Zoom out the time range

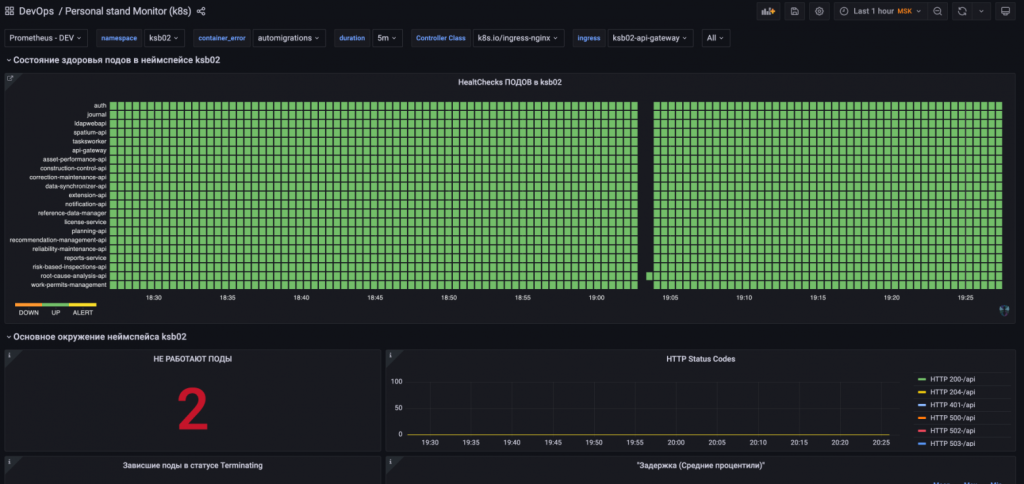pos(937,11)
